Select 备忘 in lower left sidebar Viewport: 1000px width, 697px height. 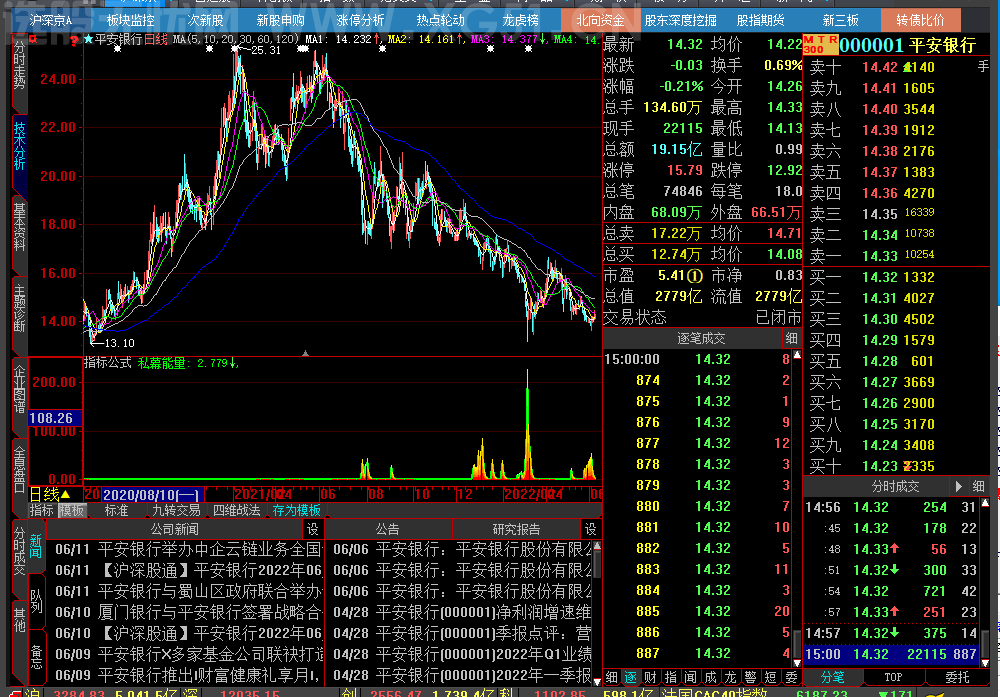click(x=36, y=657)
